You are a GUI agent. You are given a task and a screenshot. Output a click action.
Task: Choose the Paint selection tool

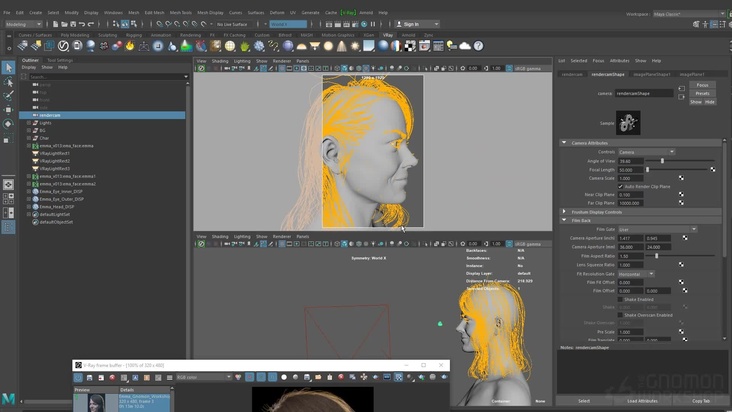9,96
